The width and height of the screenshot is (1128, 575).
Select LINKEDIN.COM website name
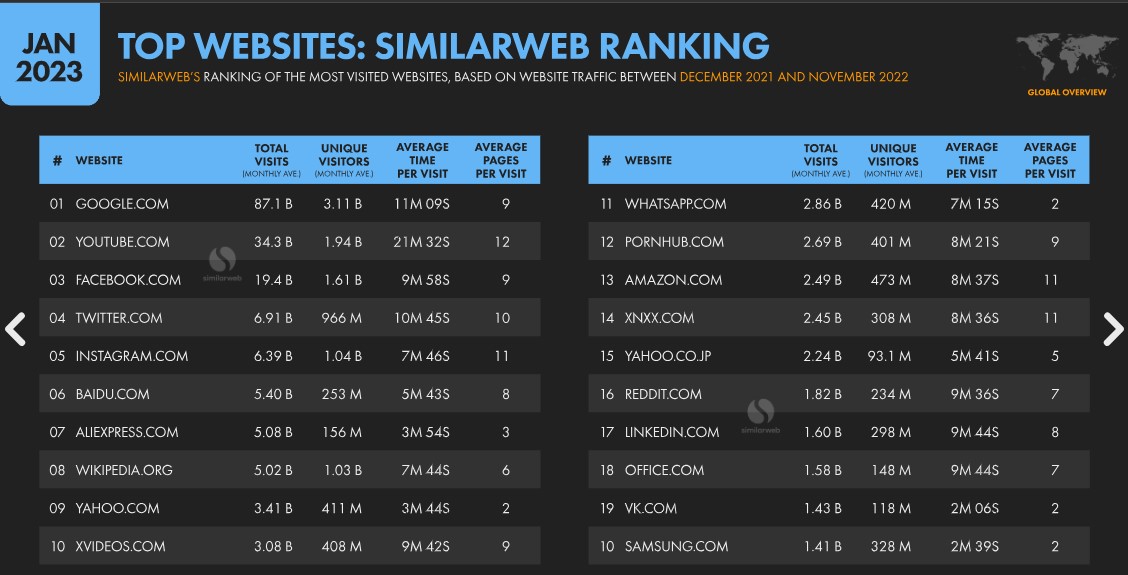point(672,433)
